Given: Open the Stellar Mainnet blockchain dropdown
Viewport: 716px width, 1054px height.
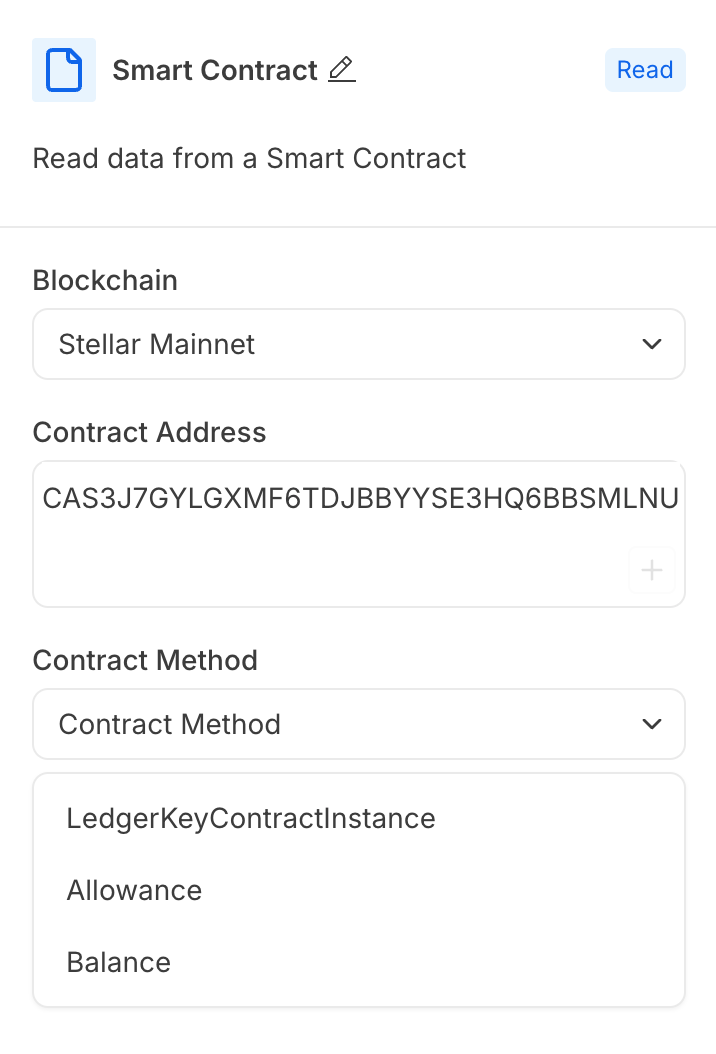Looking at the screenshot, I should (359, 344).
